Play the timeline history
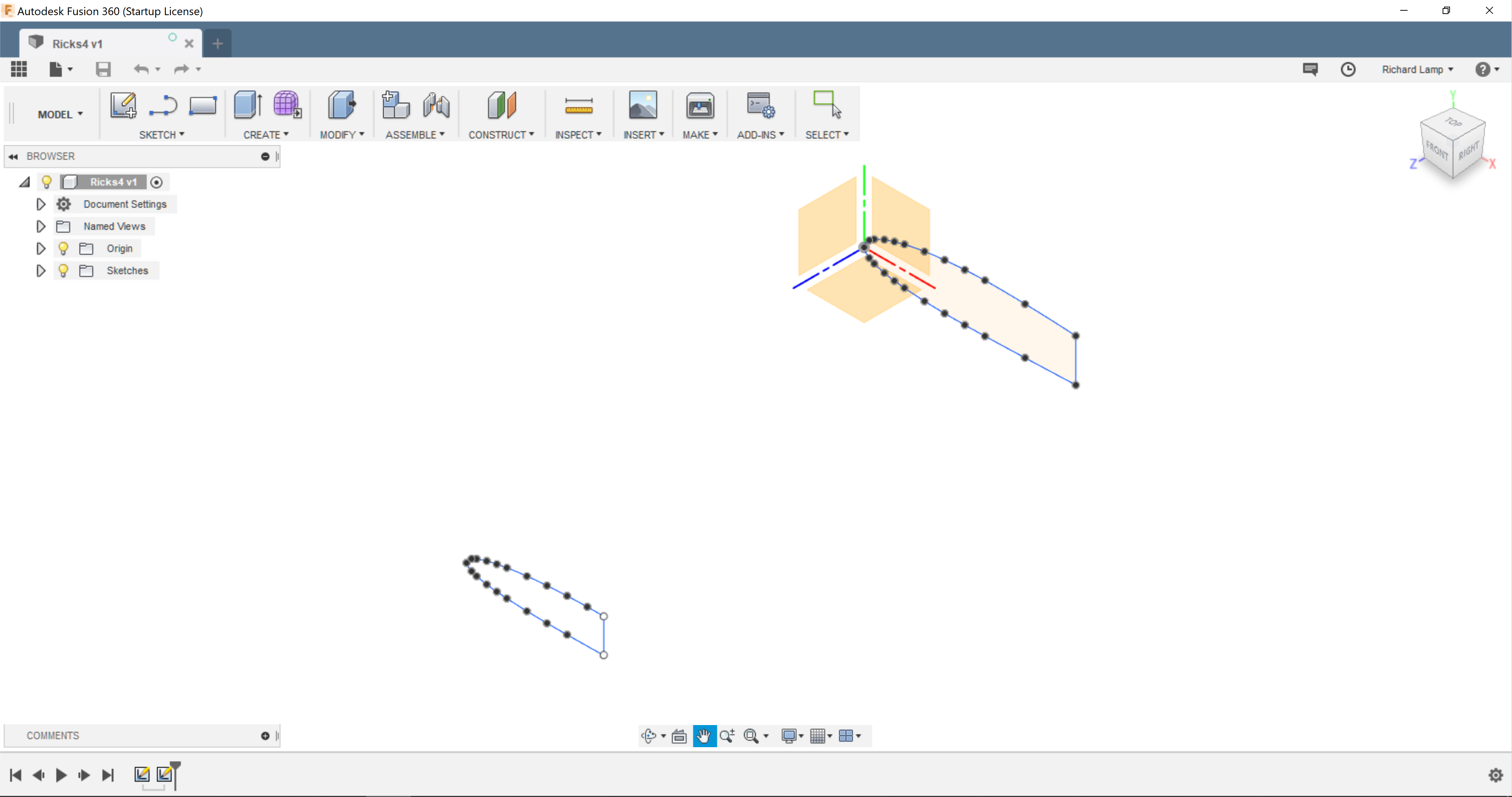 click(x=61, y=776)
